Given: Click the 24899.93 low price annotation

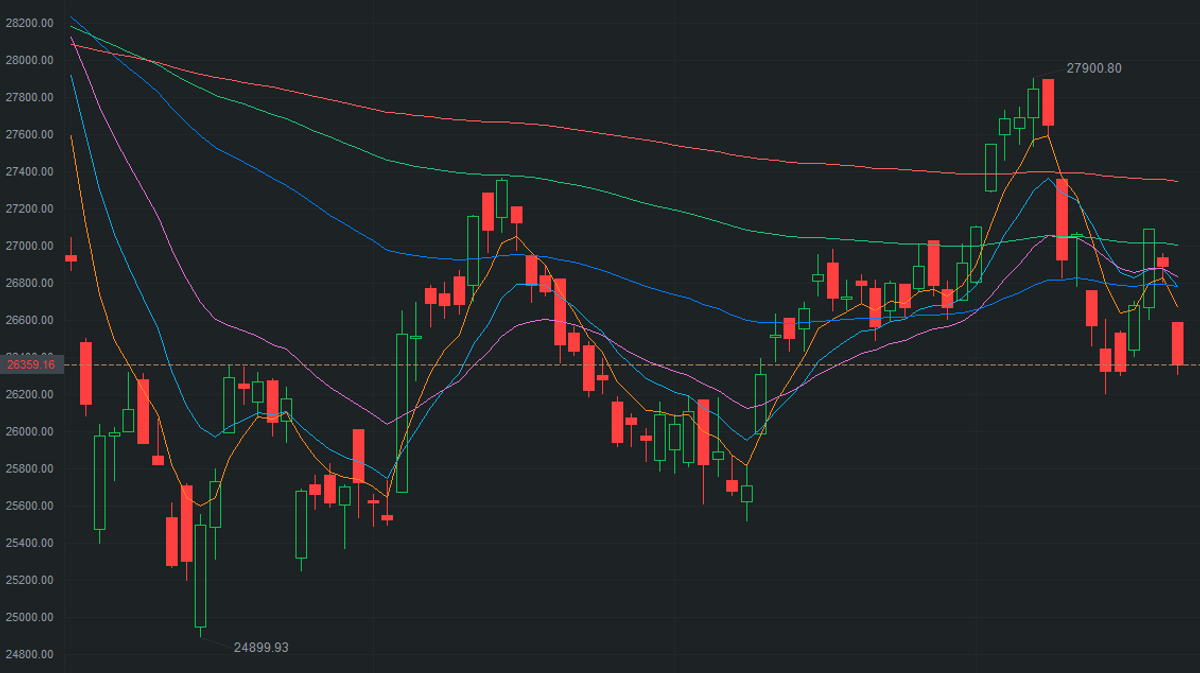Looking at the screenshot, I should click(261, 647).
